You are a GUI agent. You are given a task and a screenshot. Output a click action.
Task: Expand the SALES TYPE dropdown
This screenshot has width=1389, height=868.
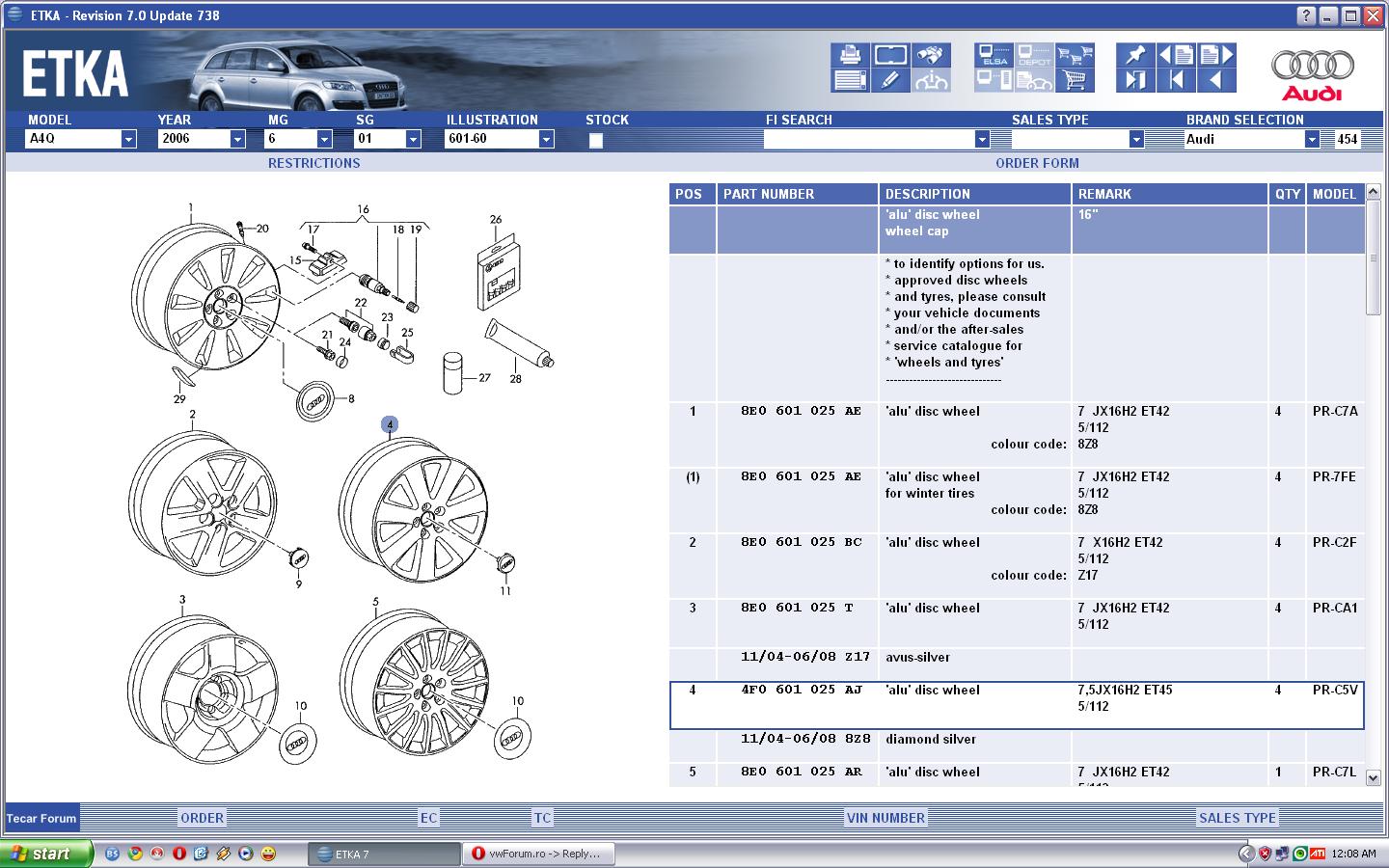1136,140
